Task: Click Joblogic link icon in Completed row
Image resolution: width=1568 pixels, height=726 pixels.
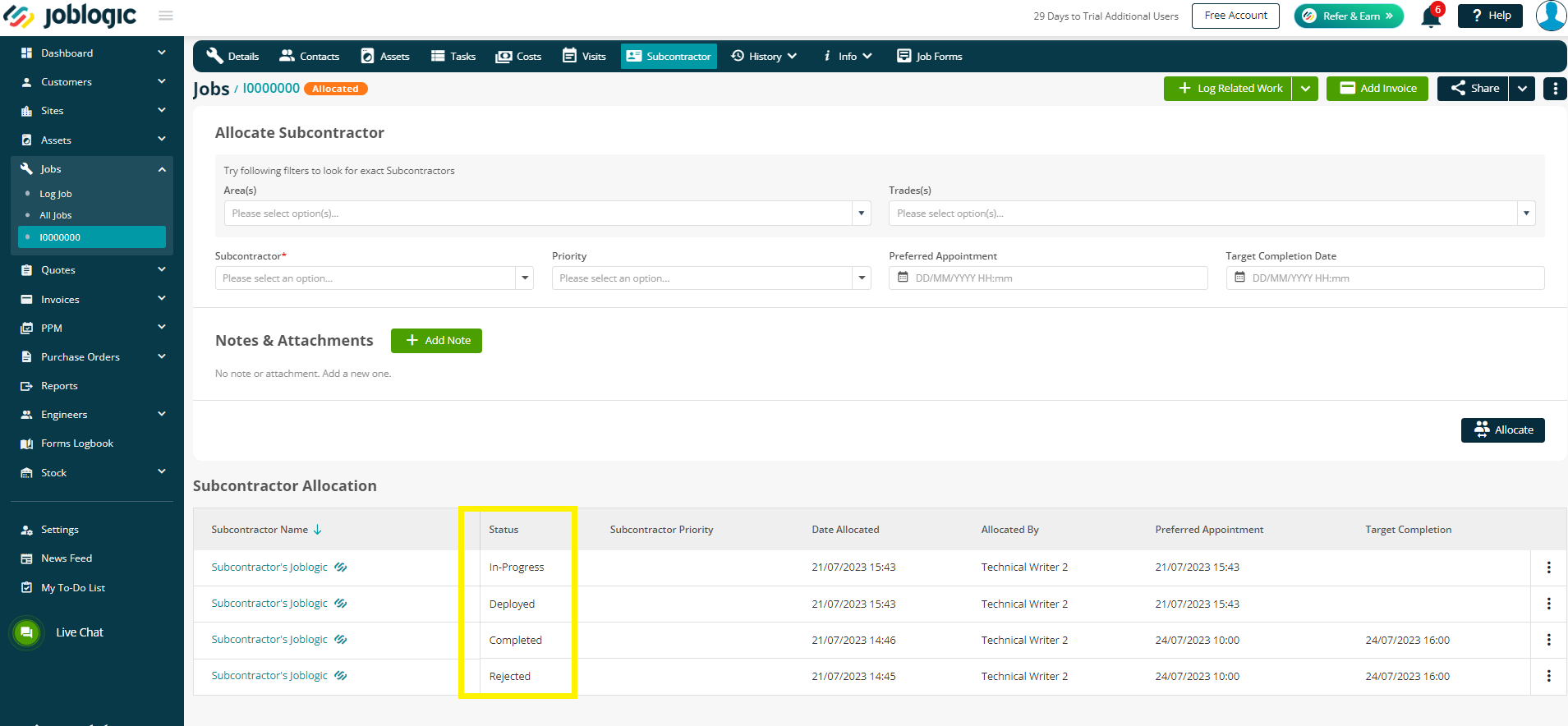Action: pyautogui.click(x=341, y=640)
